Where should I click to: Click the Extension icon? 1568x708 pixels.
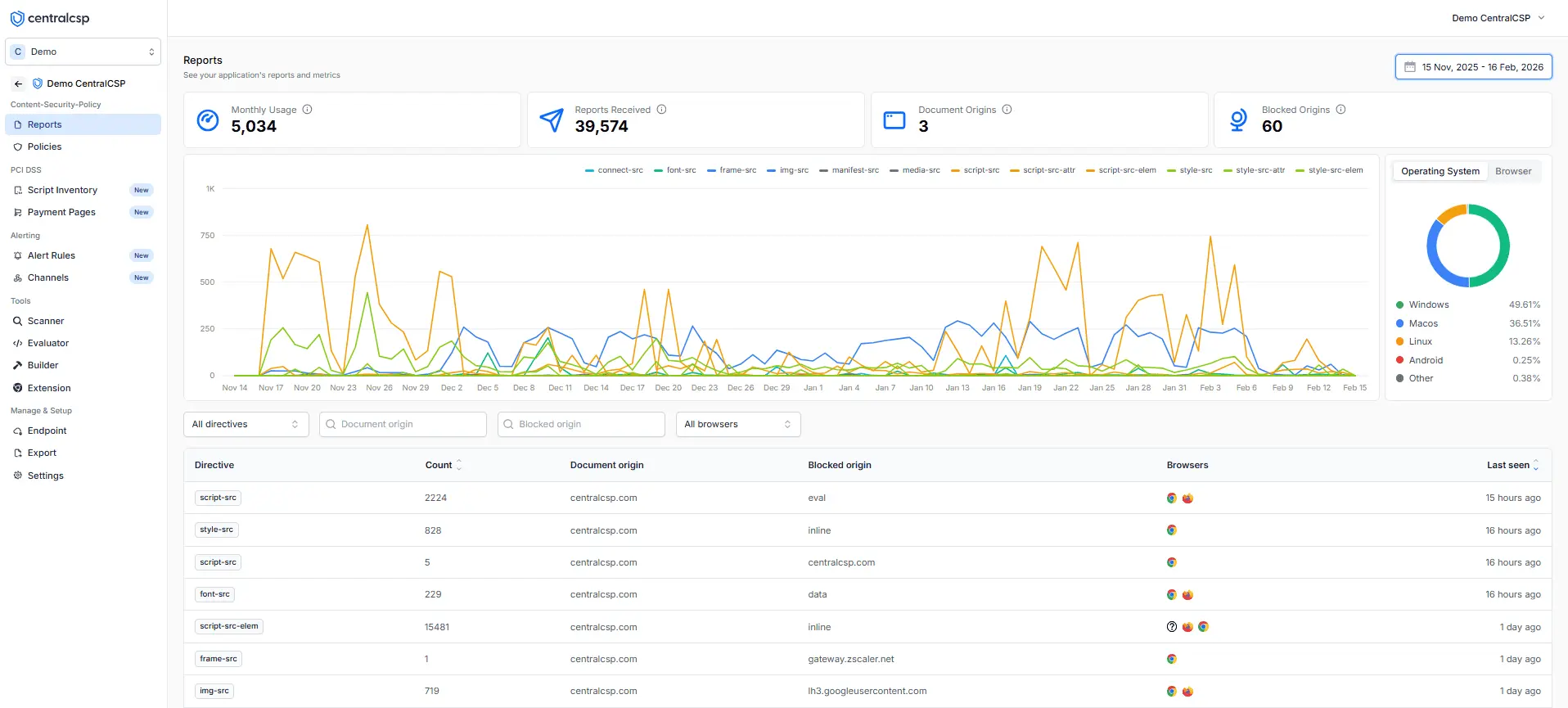18,388
